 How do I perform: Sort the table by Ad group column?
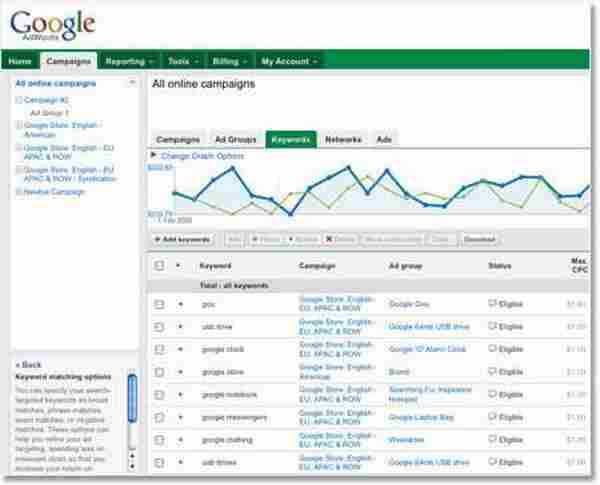[x=406, y=266]
